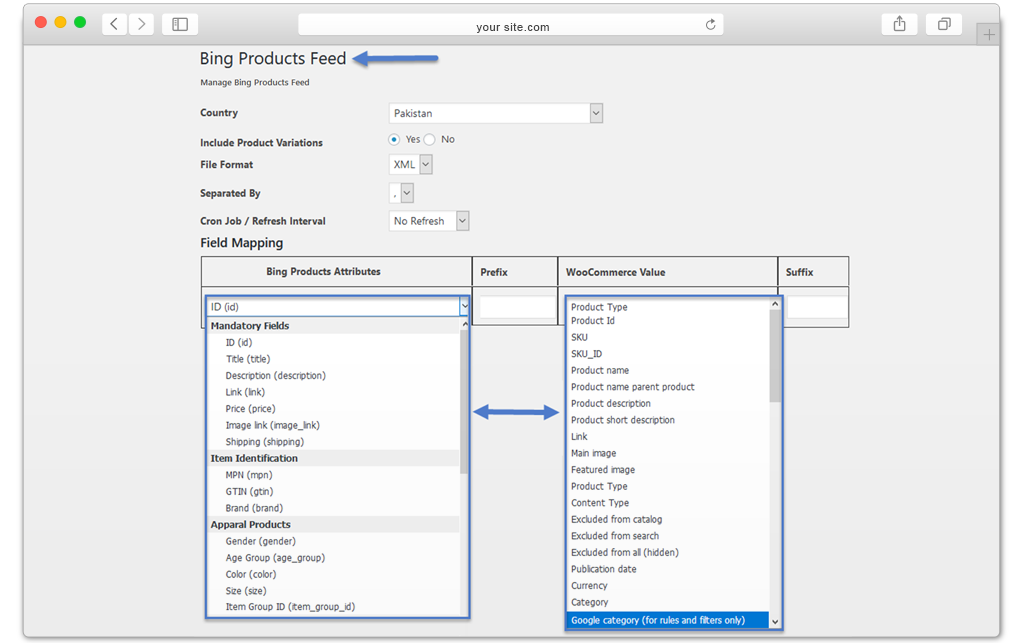
Task: Choose ID (id) under Mandatory Fields
Action: (x=239, y=342)
